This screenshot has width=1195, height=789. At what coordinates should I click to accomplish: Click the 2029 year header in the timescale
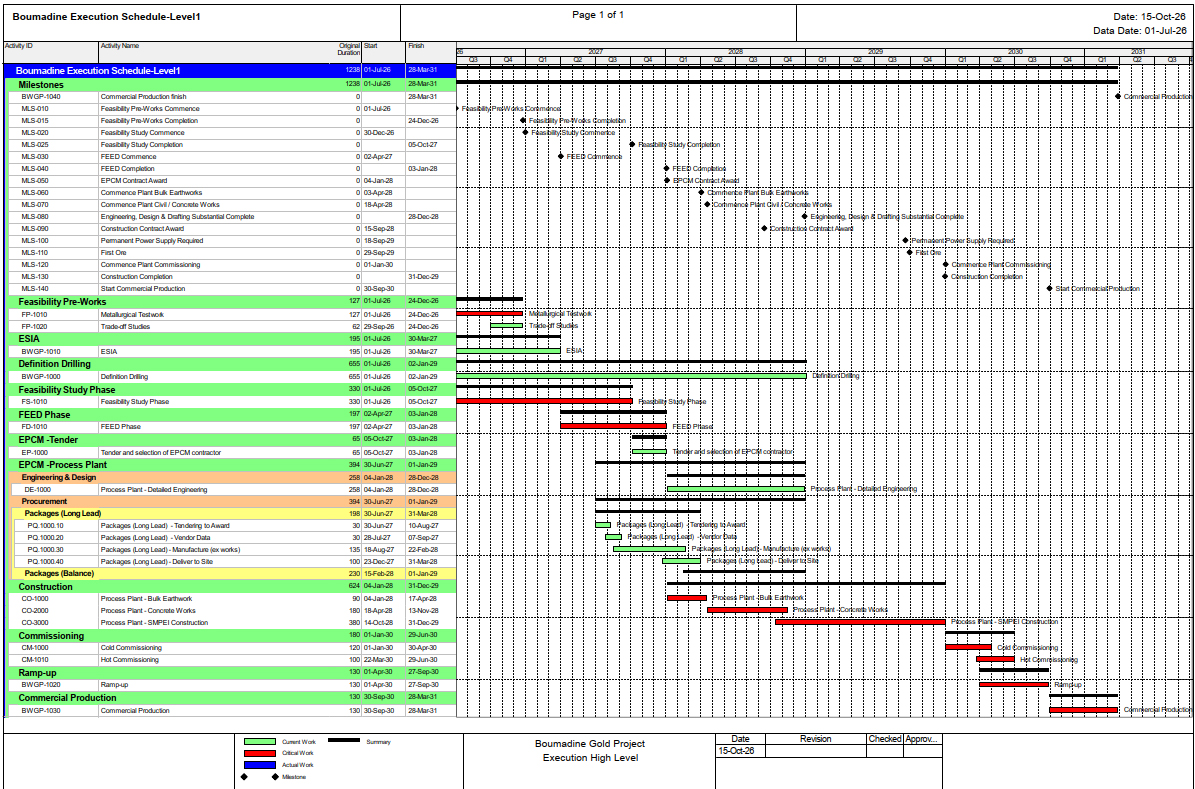(875, 52)
